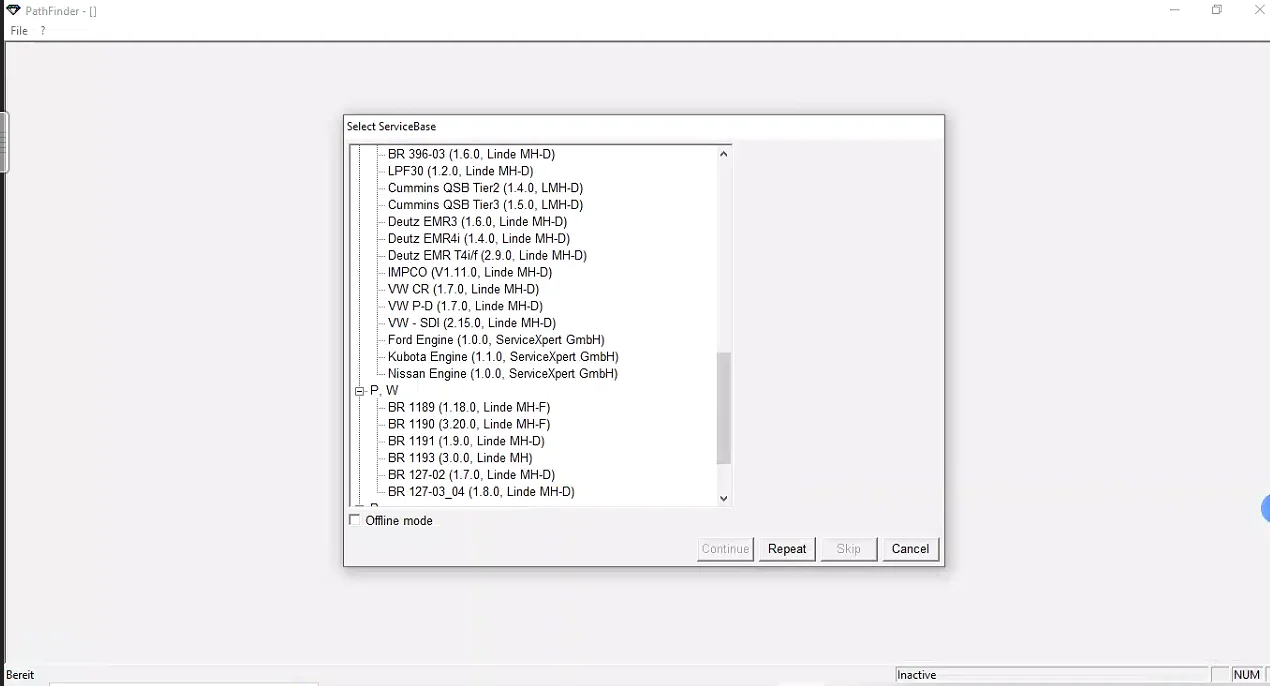The width and height of the screenshot is (1270, 686).
Task: Select Deutz EMR T4i/f (2.9.0) entry
Action: (x=487, y=256)
